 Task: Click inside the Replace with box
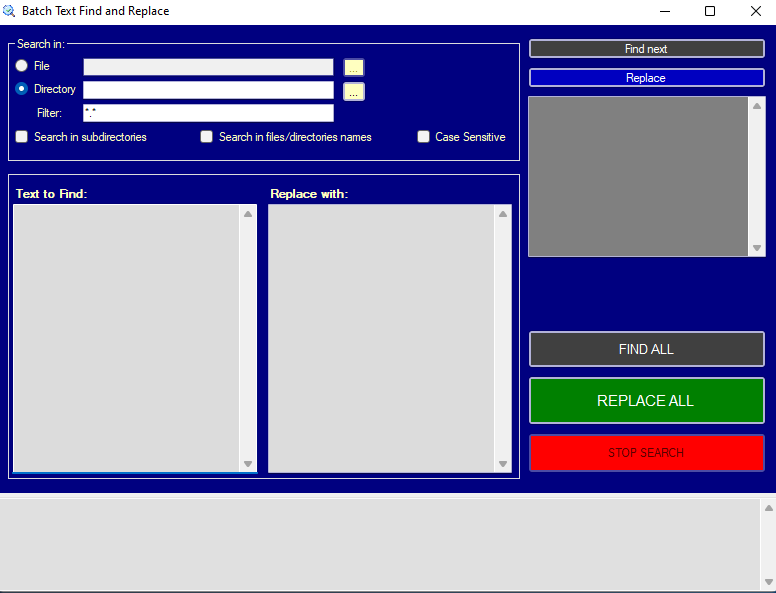coord(382,339)
